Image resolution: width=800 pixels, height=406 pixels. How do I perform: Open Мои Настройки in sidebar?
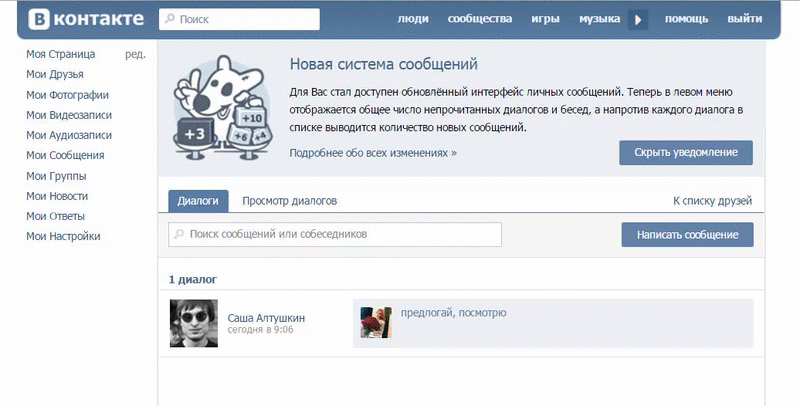point(63,236)
